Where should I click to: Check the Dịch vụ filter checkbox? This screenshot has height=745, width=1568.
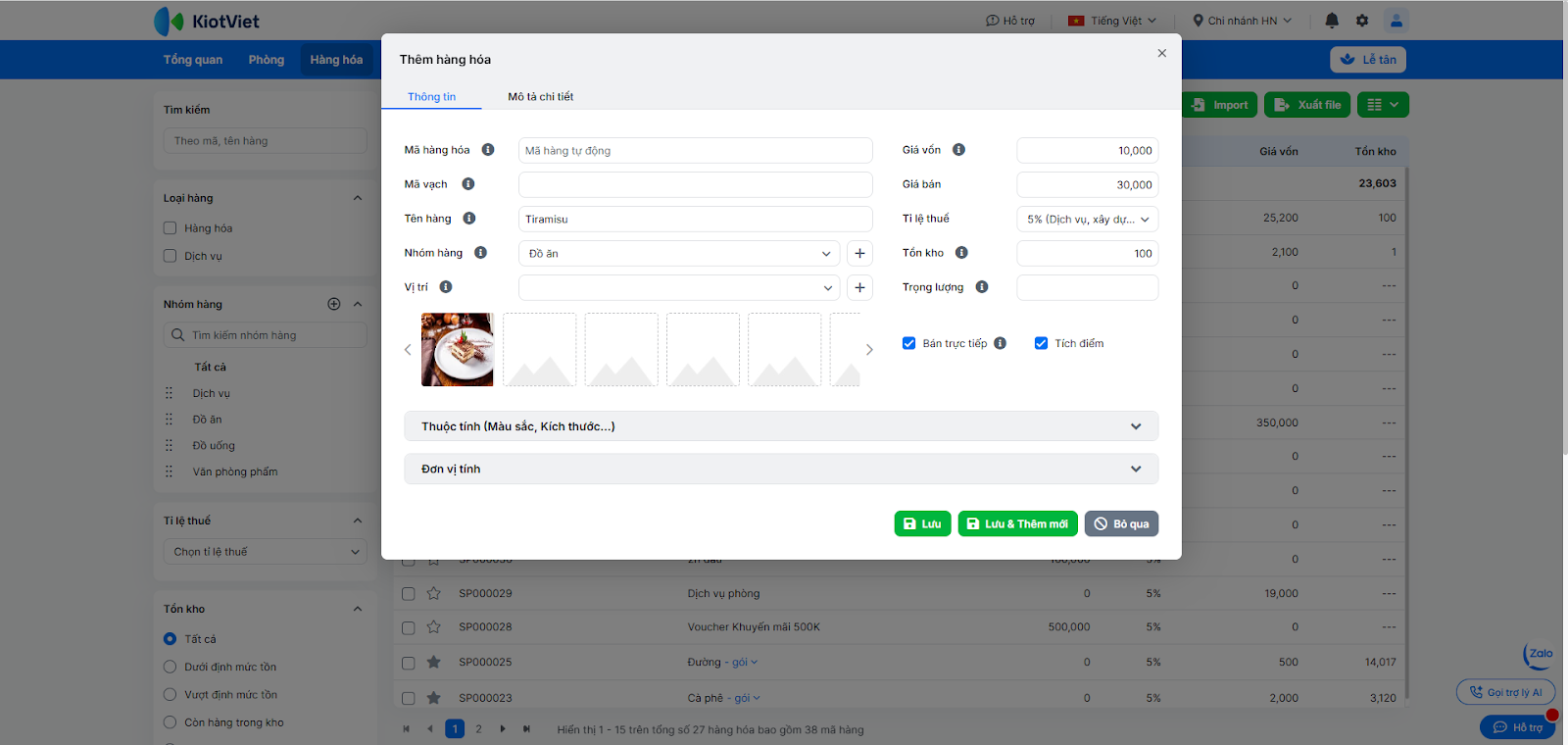pyautogui.click(x=170, y=256)
